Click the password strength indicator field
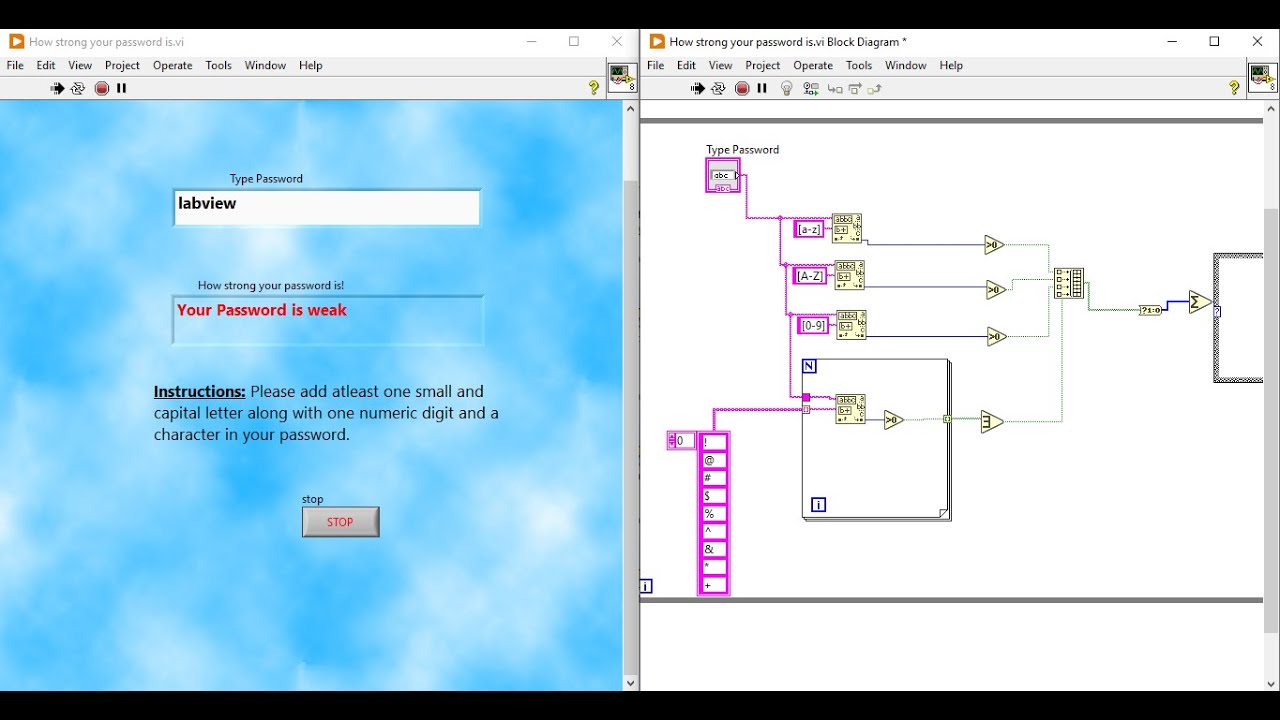 pyautogui.click(x=328, y=320)
